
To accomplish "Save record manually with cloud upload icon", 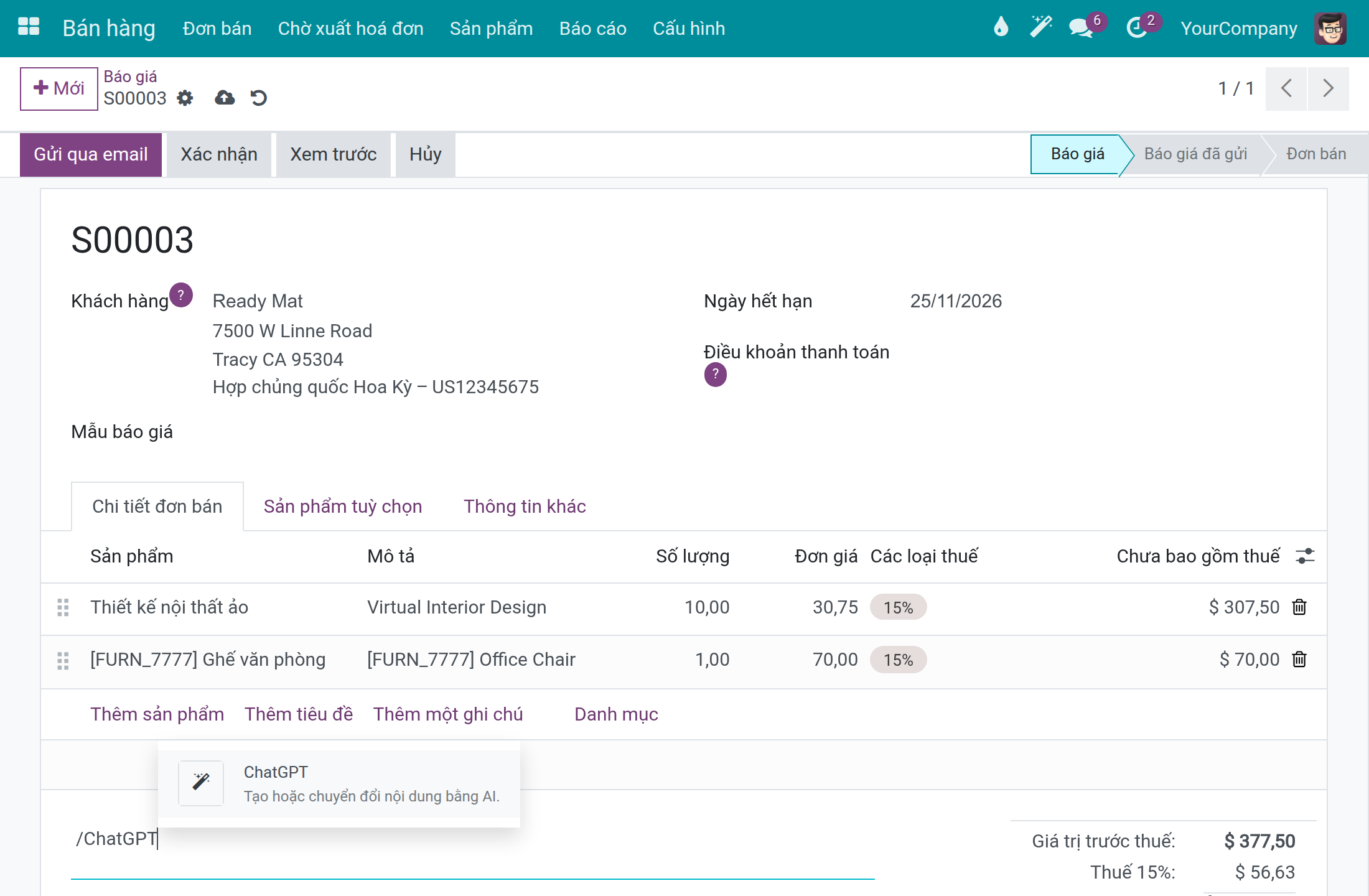I will pos(225,98).
